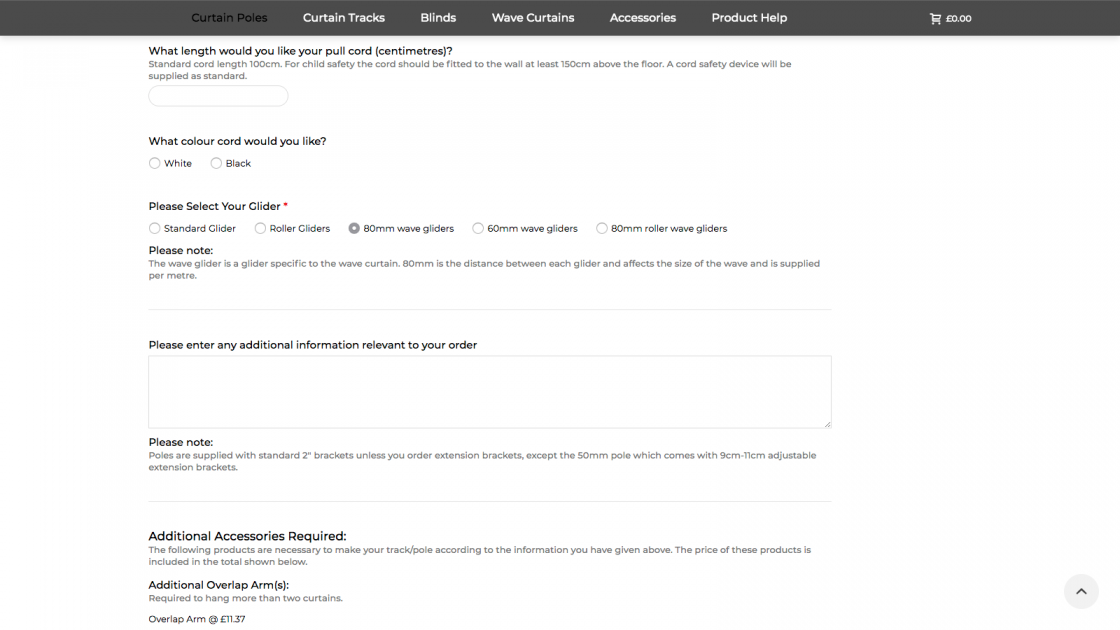
Task: Open the Curtain Poles menu
Action: (x=229, y=18)
